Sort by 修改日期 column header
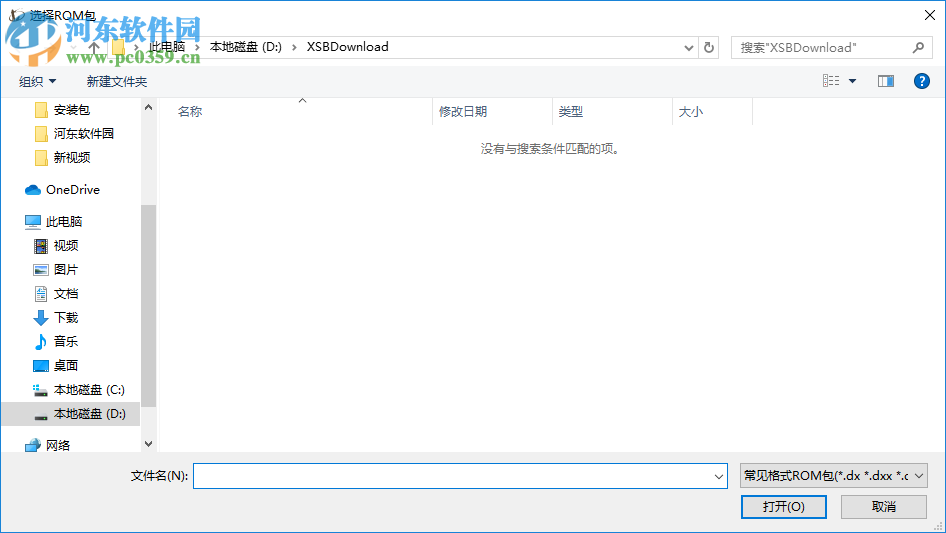Image resolution: width=946 pixels, height=533 pixels. (x=463, y=112)
